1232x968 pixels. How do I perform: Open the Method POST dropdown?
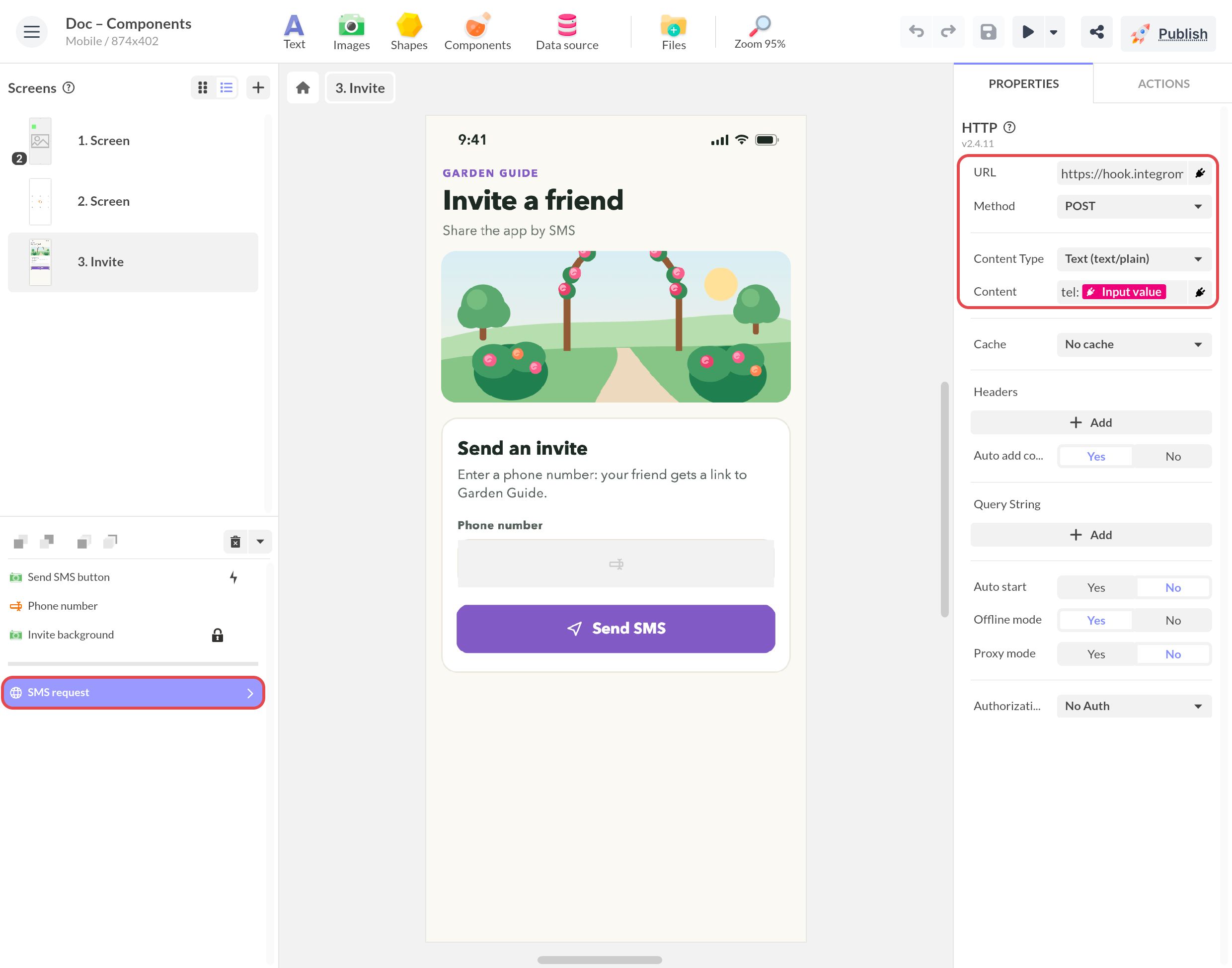point(1134,206)
